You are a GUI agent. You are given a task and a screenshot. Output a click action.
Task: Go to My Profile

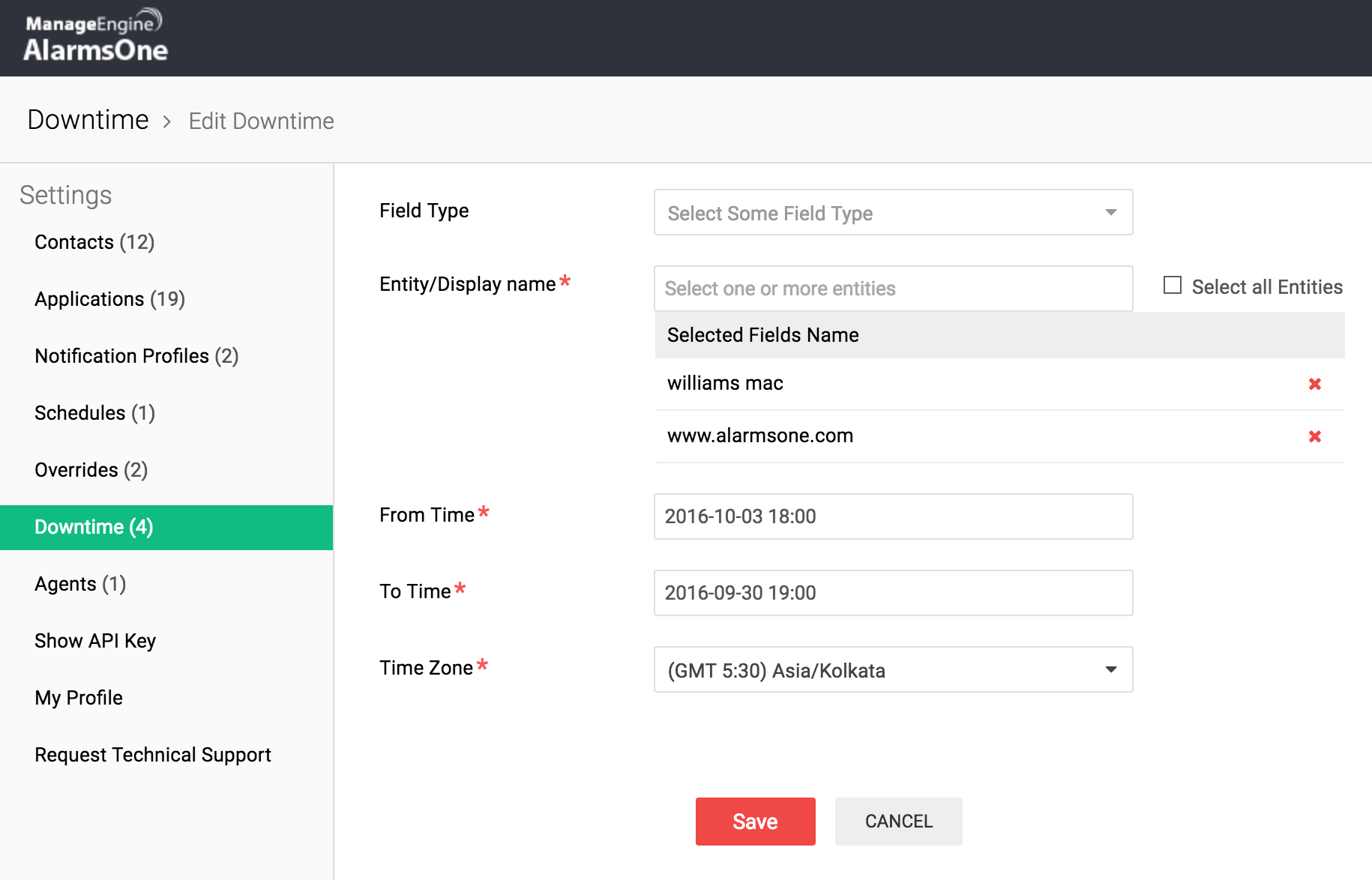(79, 698)
